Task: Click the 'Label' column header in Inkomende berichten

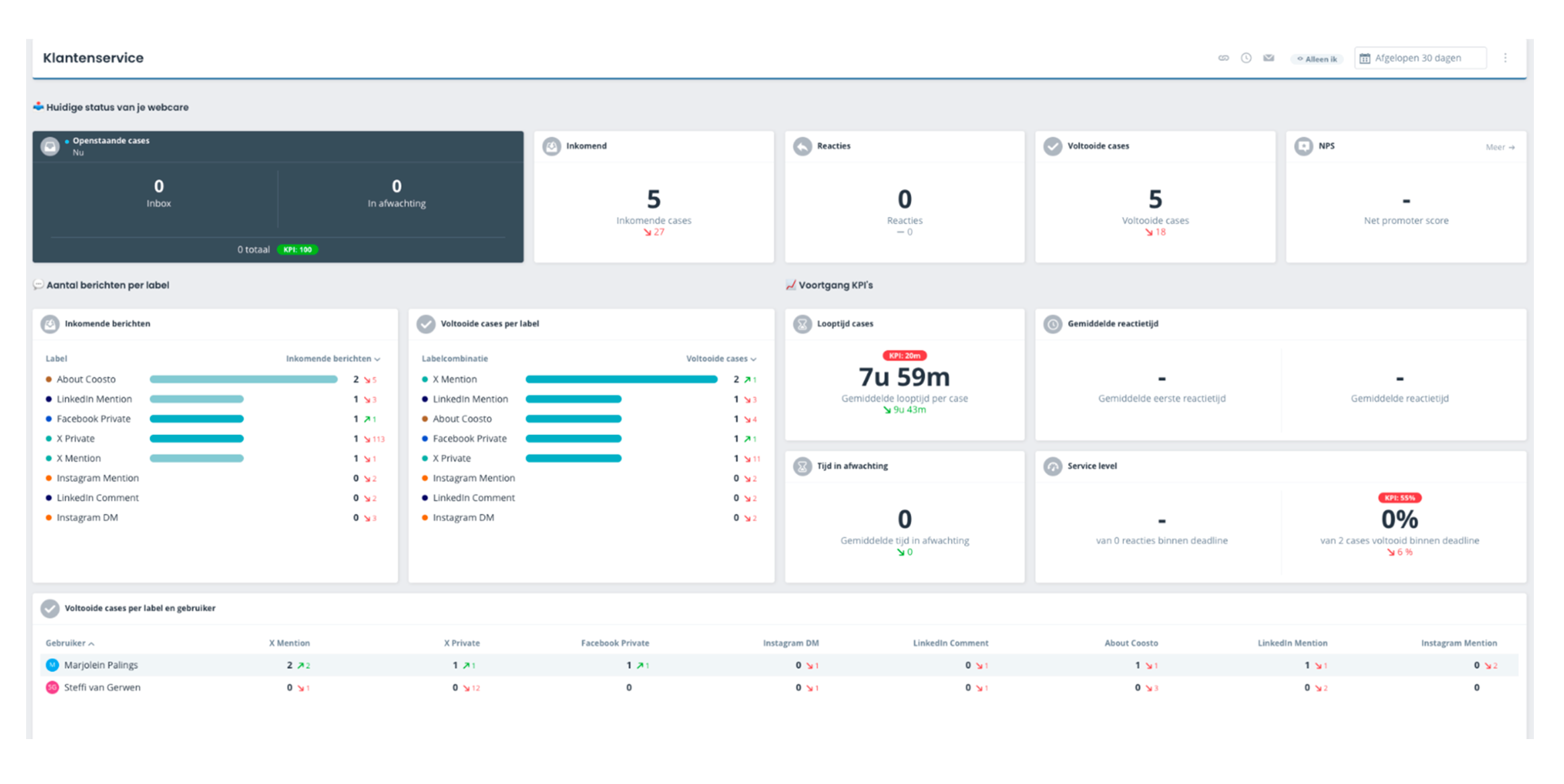Action: (56, 359)
